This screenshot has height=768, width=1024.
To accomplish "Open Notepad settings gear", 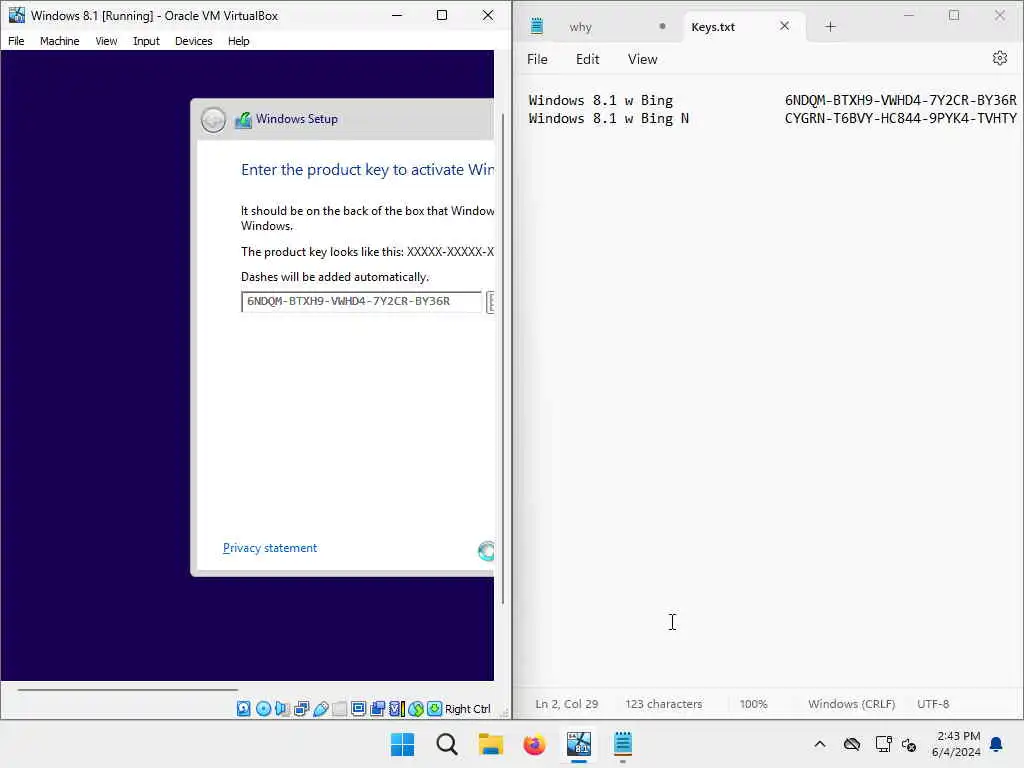I will 1000,59.
